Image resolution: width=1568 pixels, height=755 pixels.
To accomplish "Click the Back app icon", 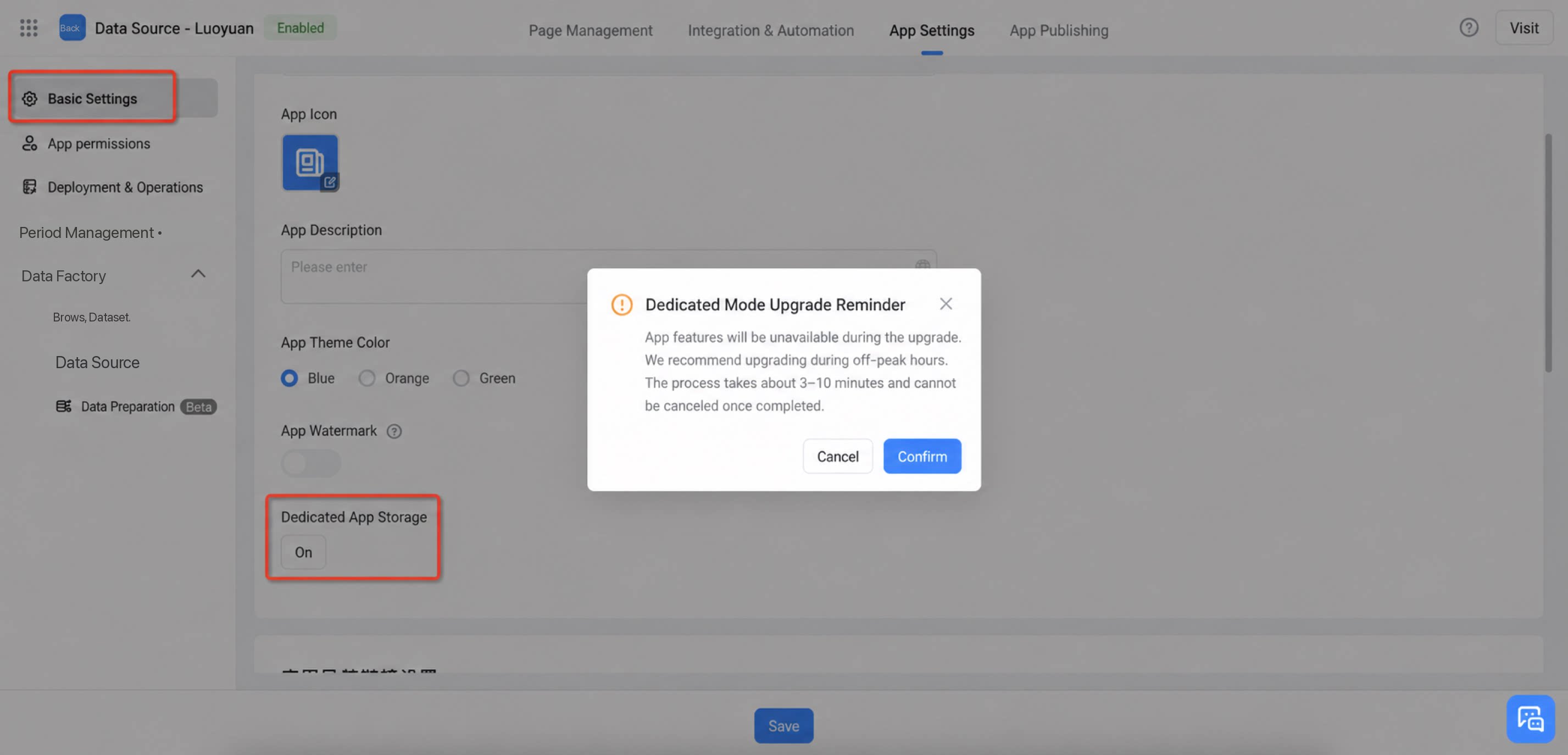I will tap(72, 28).
